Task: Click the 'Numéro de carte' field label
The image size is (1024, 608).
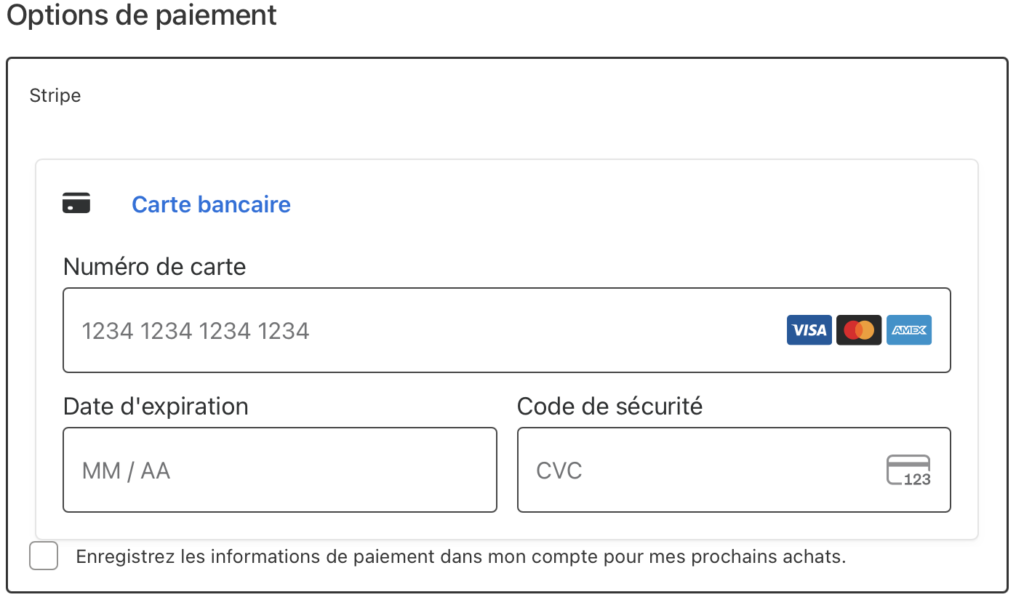Action: tap(154, 267)
